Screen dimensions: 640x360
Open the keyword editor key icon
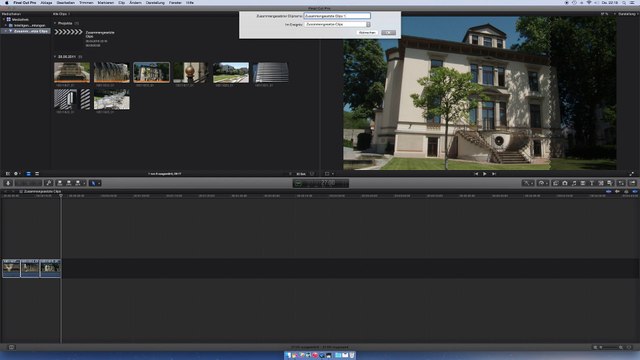coord(49,183)
